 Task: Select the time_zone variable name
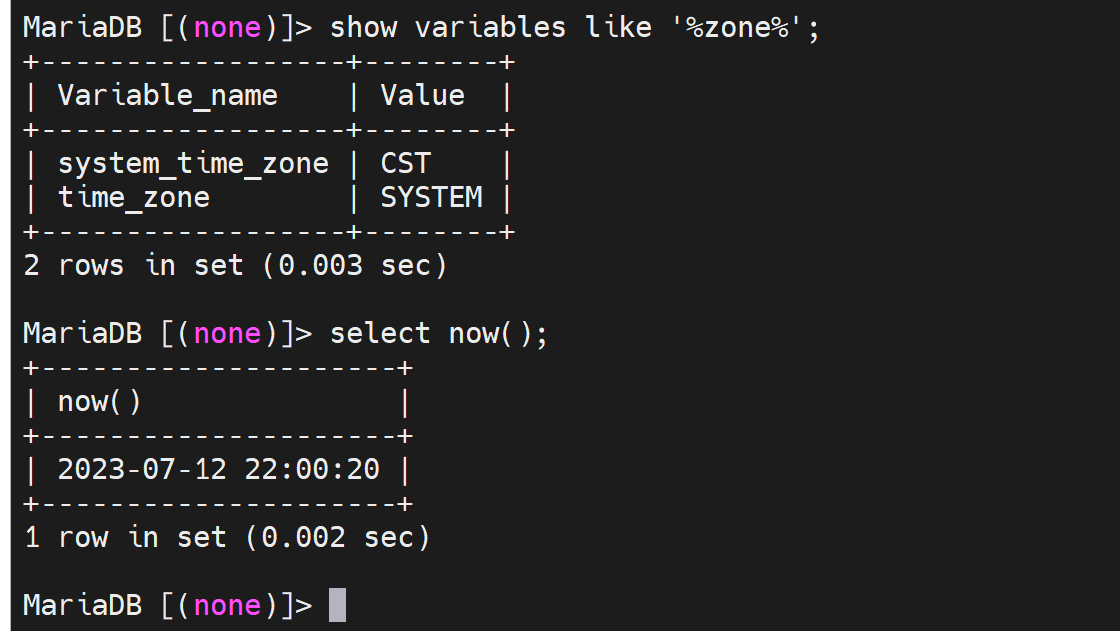pyautogui.click(x=134, y=197)
